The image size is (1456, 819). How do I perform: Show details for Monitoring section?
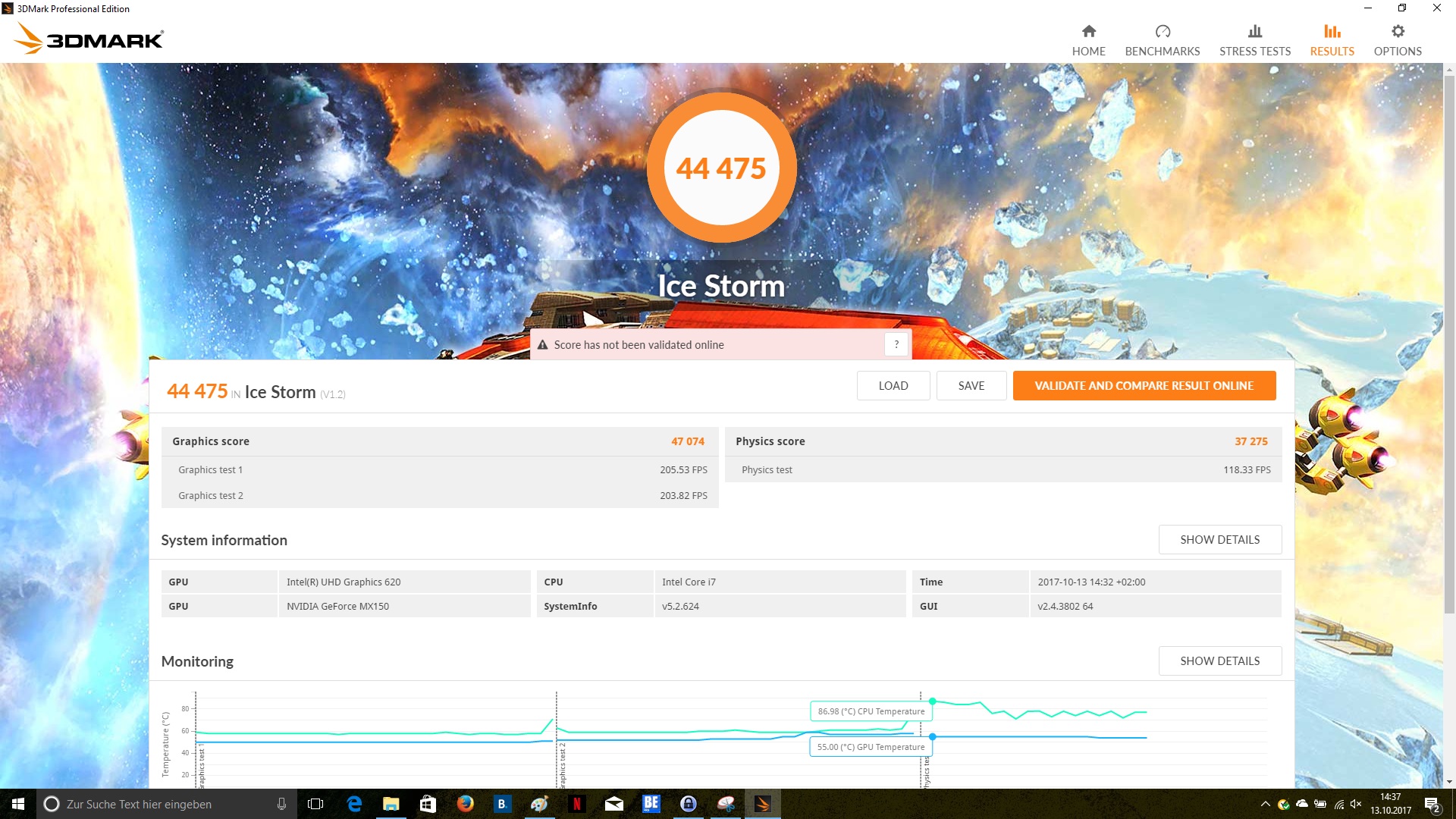click(x=1219, y=661)
